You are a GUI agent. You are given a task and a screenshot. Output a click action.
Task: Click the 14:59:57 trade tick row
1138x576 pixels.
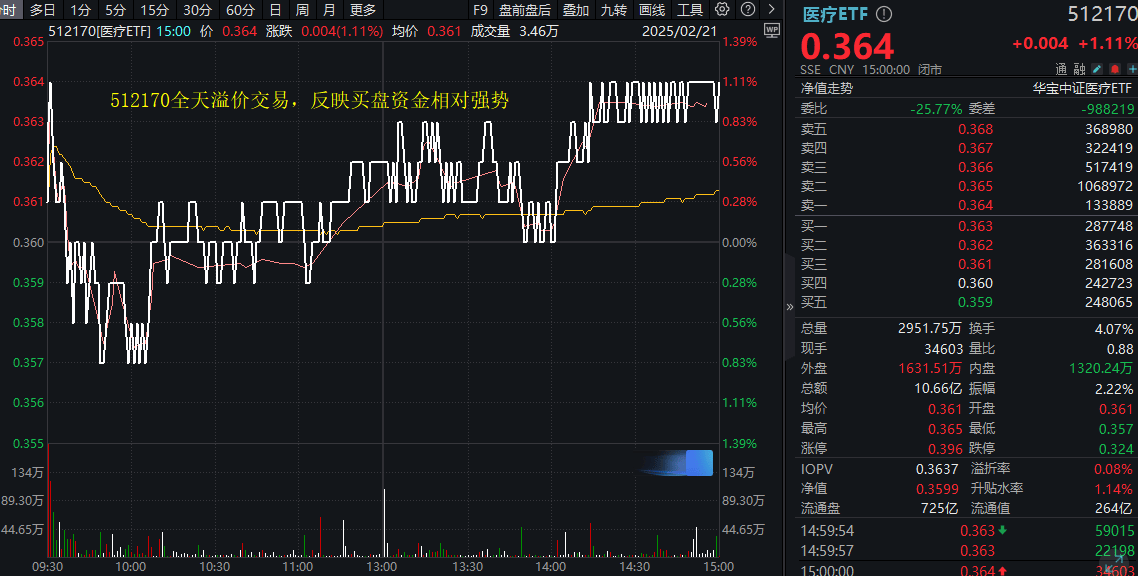coord(967,551)
